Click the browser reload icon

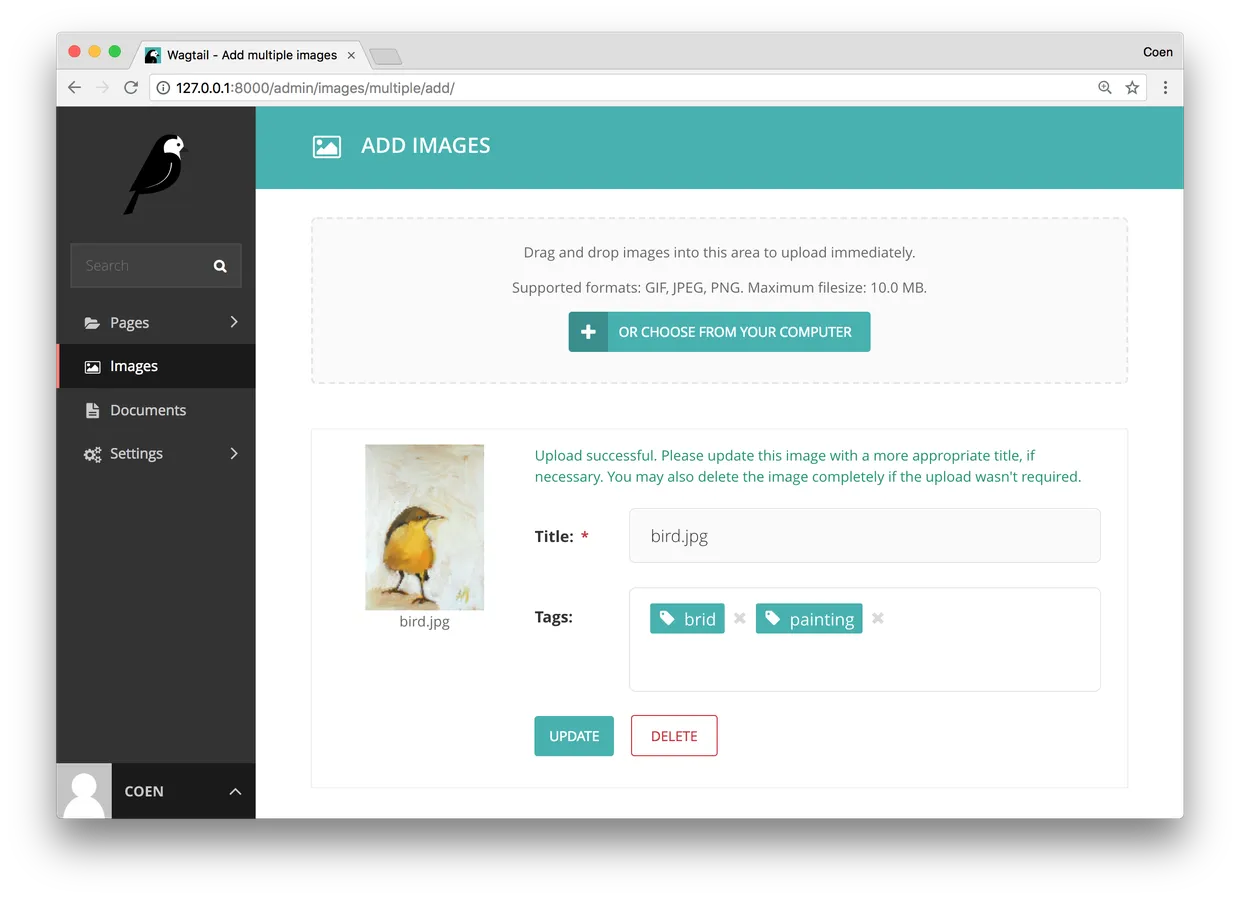click(x=131, y=88)
